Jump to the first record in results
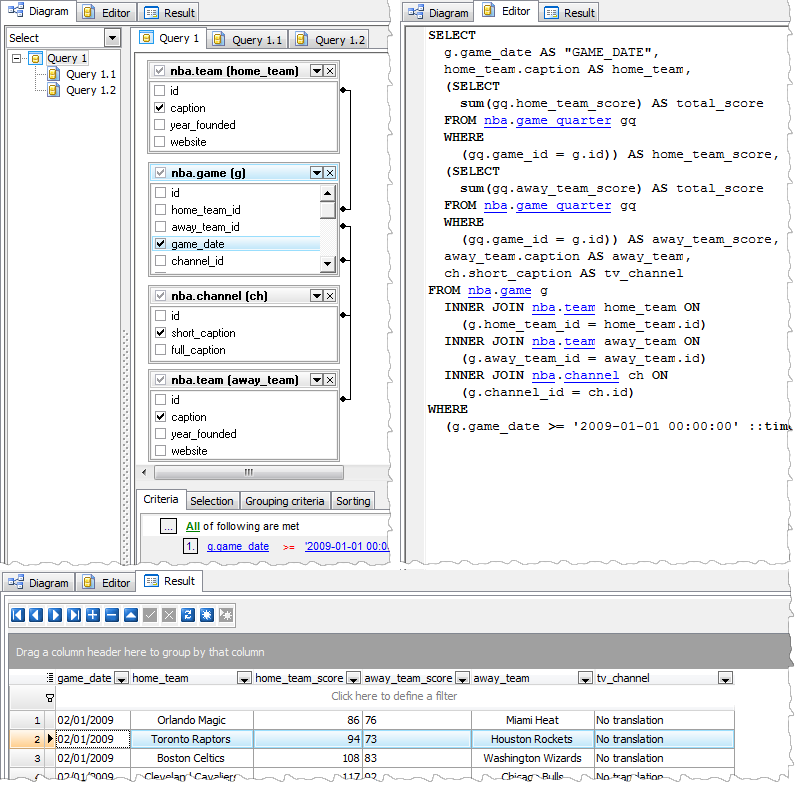800x785 pixels. [18, 614]
